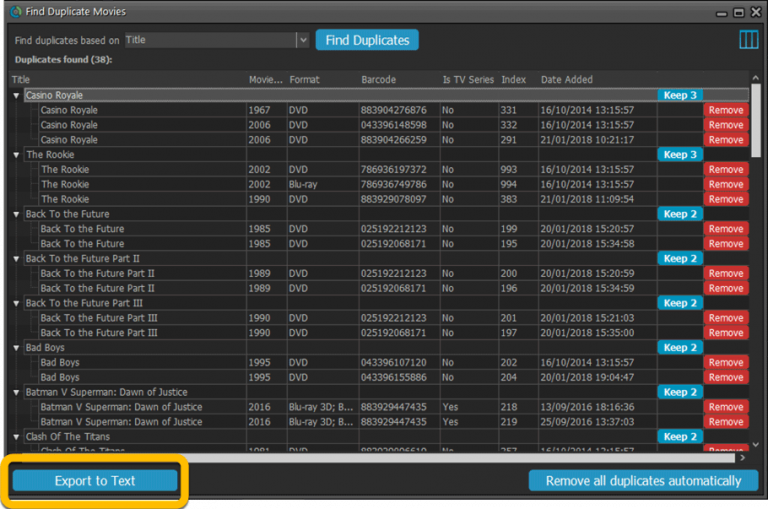
Task: Remove Casino Royale 1967 entry
Action: point(726,110)
